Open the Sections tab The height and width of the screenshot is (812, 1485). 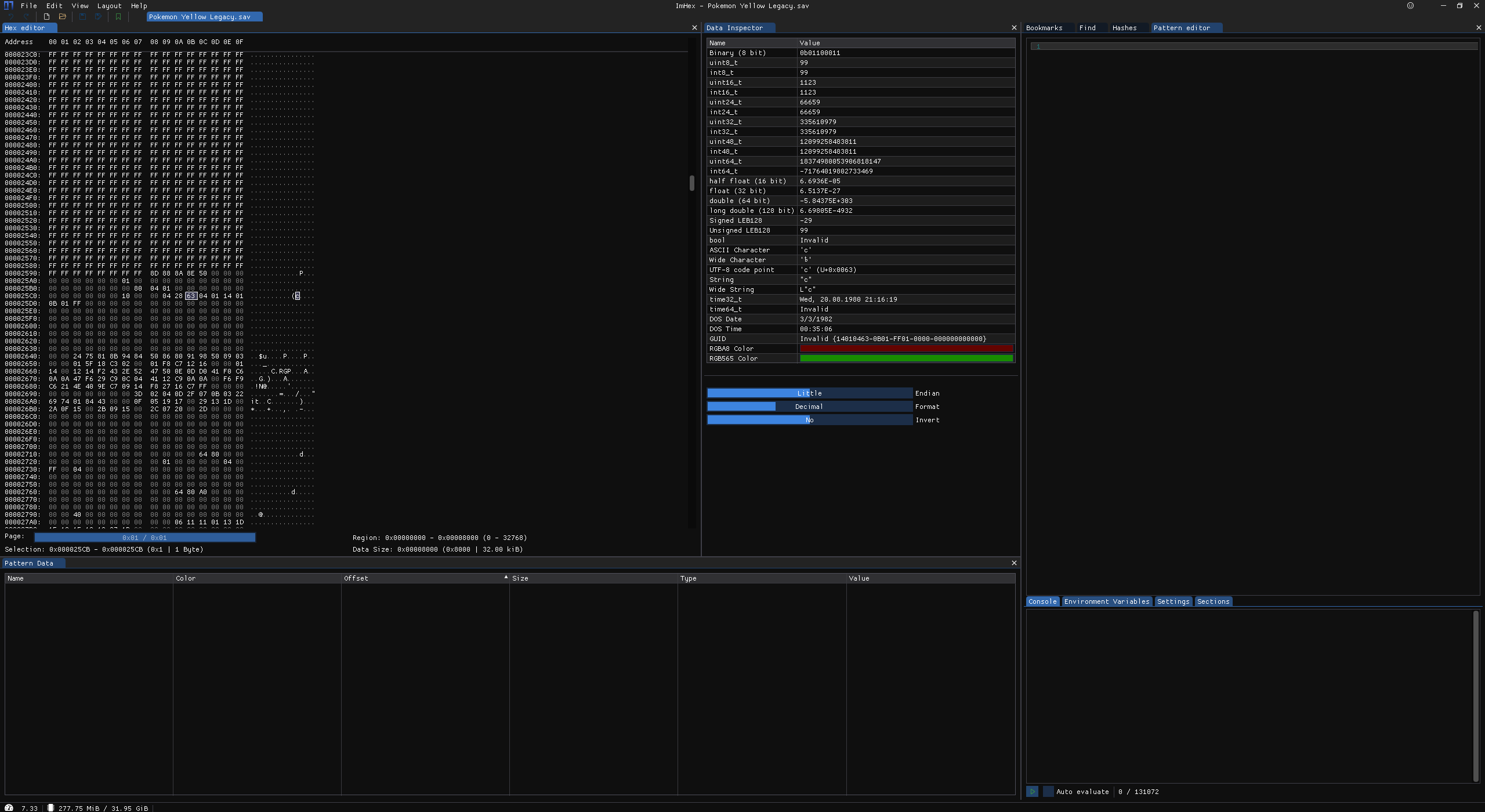1213,601
